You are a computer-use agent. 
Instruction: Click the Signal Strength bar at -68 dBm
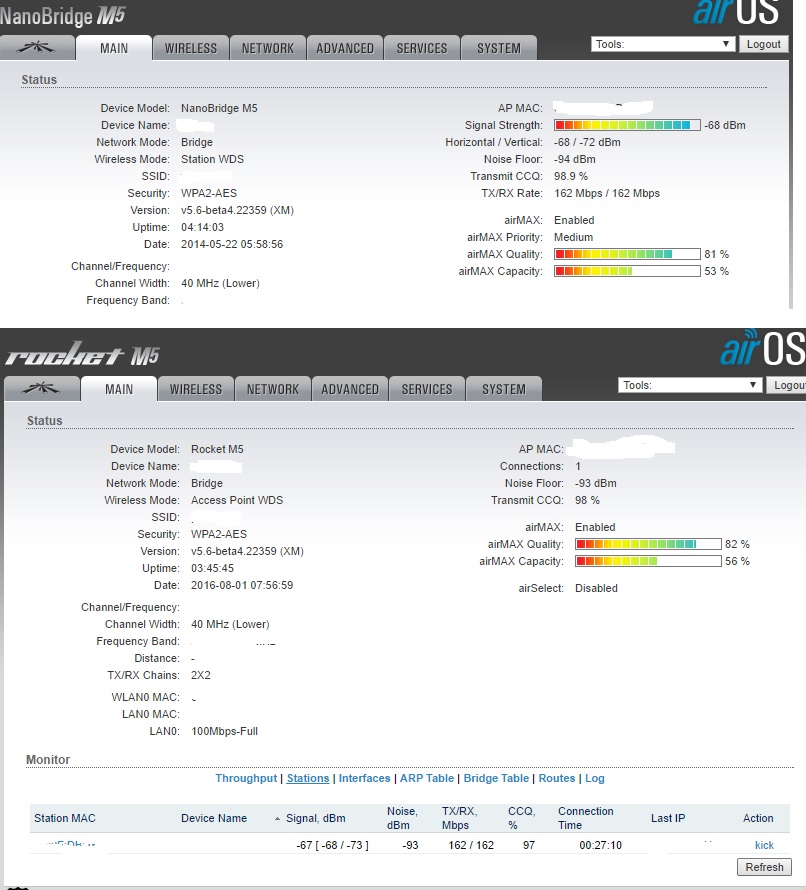point(627,125)
